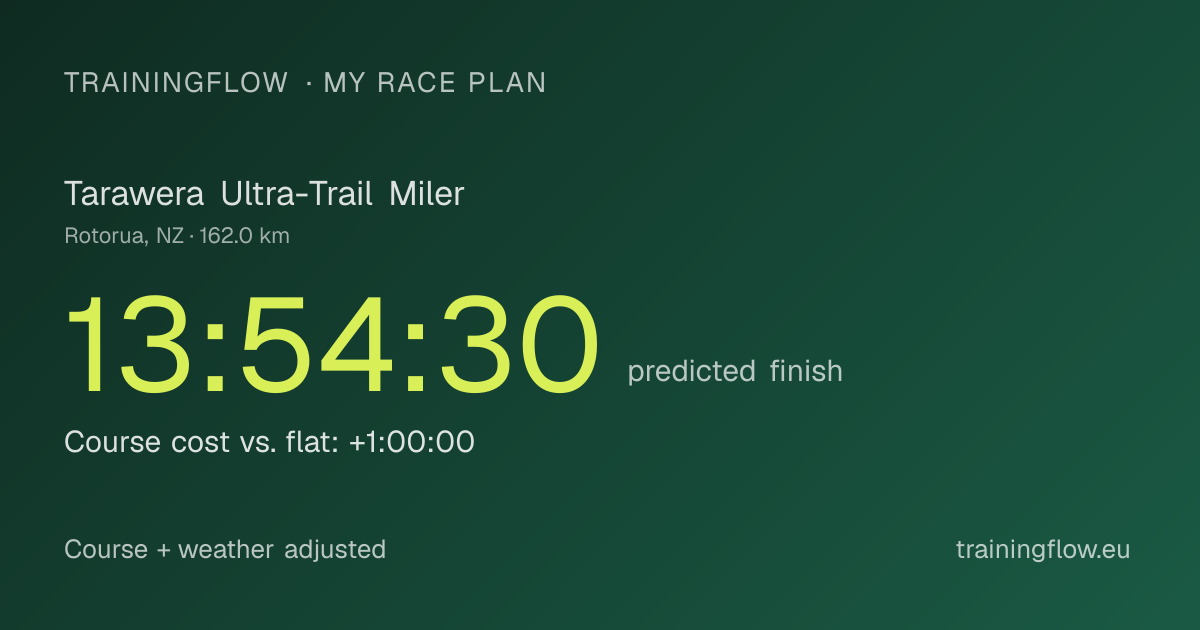This screenshot has width=1200, height=630.
Task: Open the MY RACE PLAN heading
Action: [435, 83]
